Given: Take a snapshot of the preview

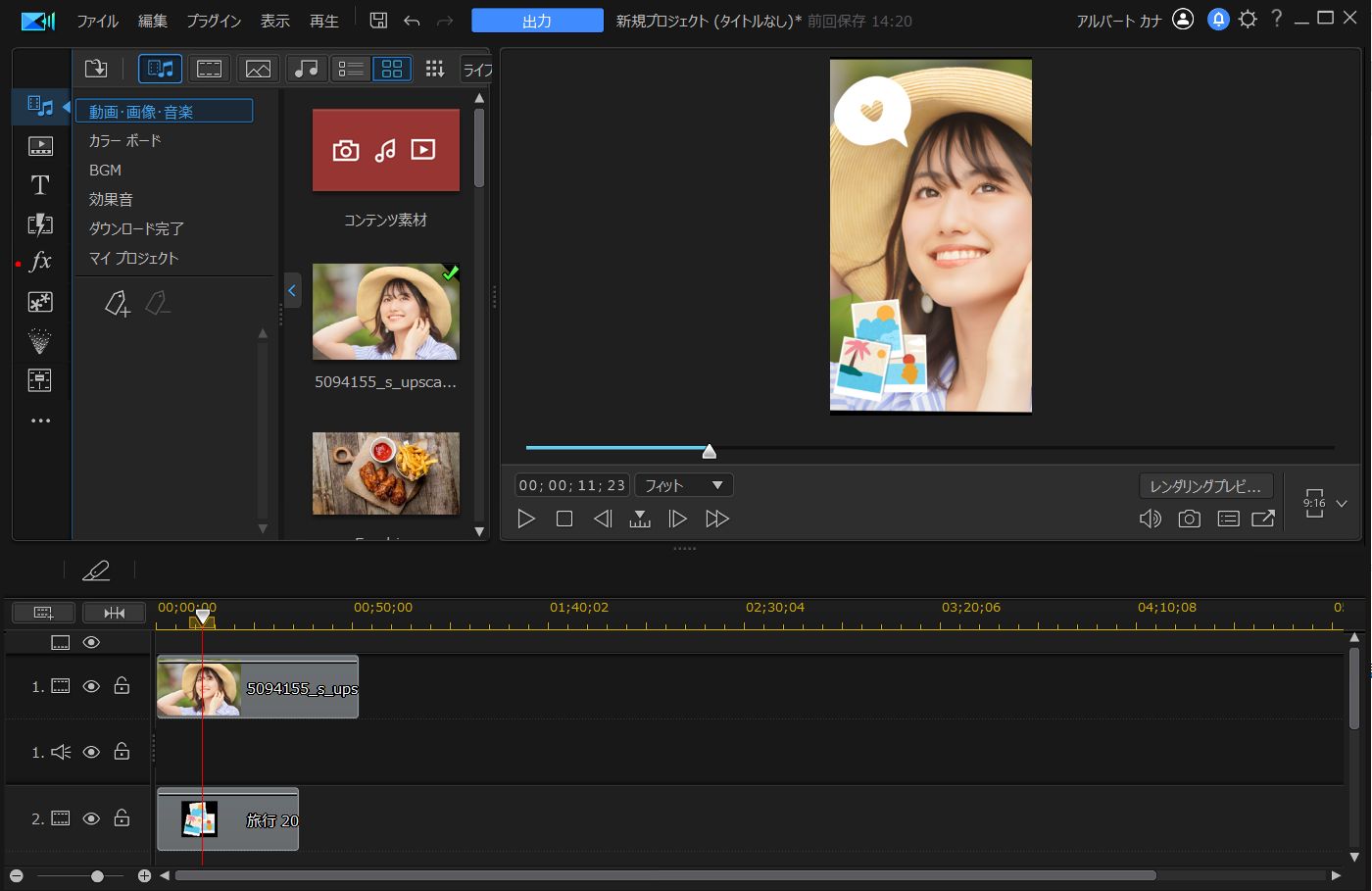Looking at the screenshot, I should point(1189,519).
